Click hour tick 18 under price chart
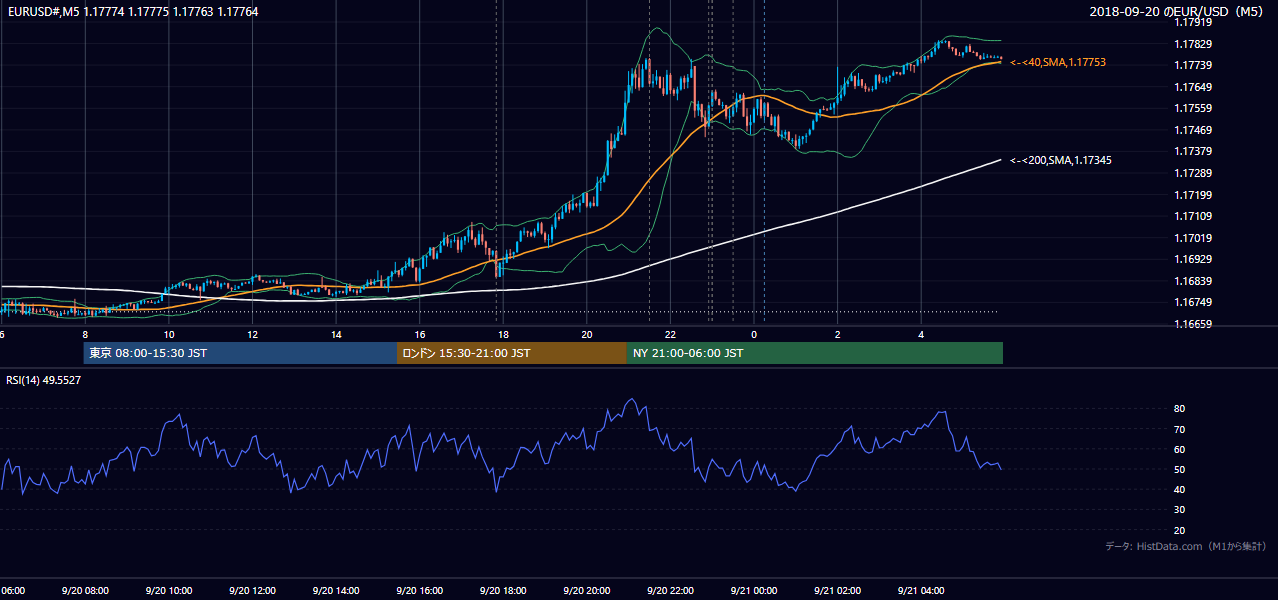The image size is (1278, 600). pyautogui.click(x=503, y=334)
